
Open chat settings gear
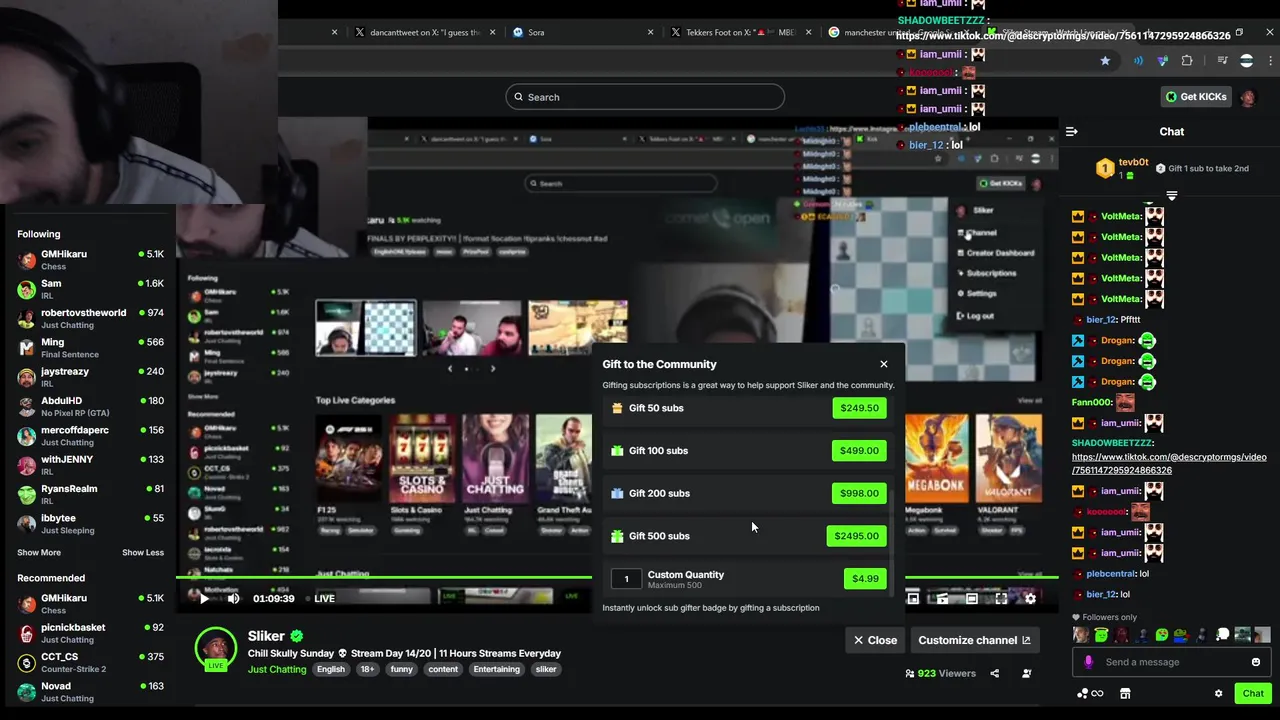point(1218,694)
